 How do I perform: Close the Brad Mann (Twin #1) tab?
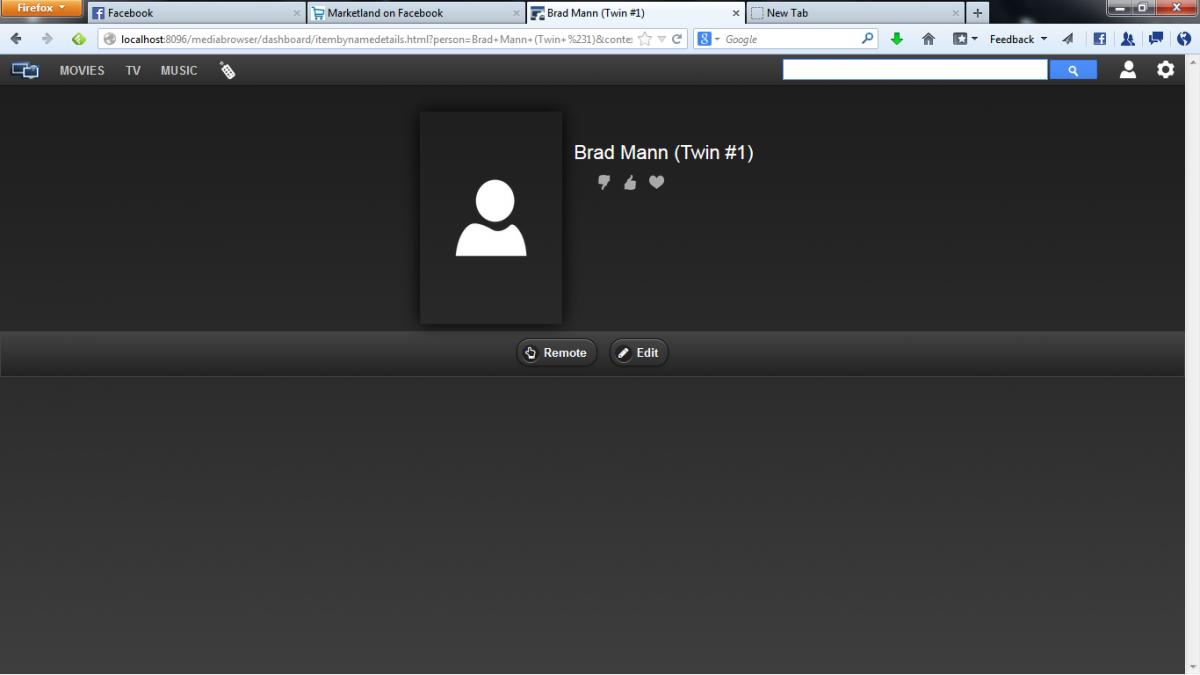coord(736,13)
